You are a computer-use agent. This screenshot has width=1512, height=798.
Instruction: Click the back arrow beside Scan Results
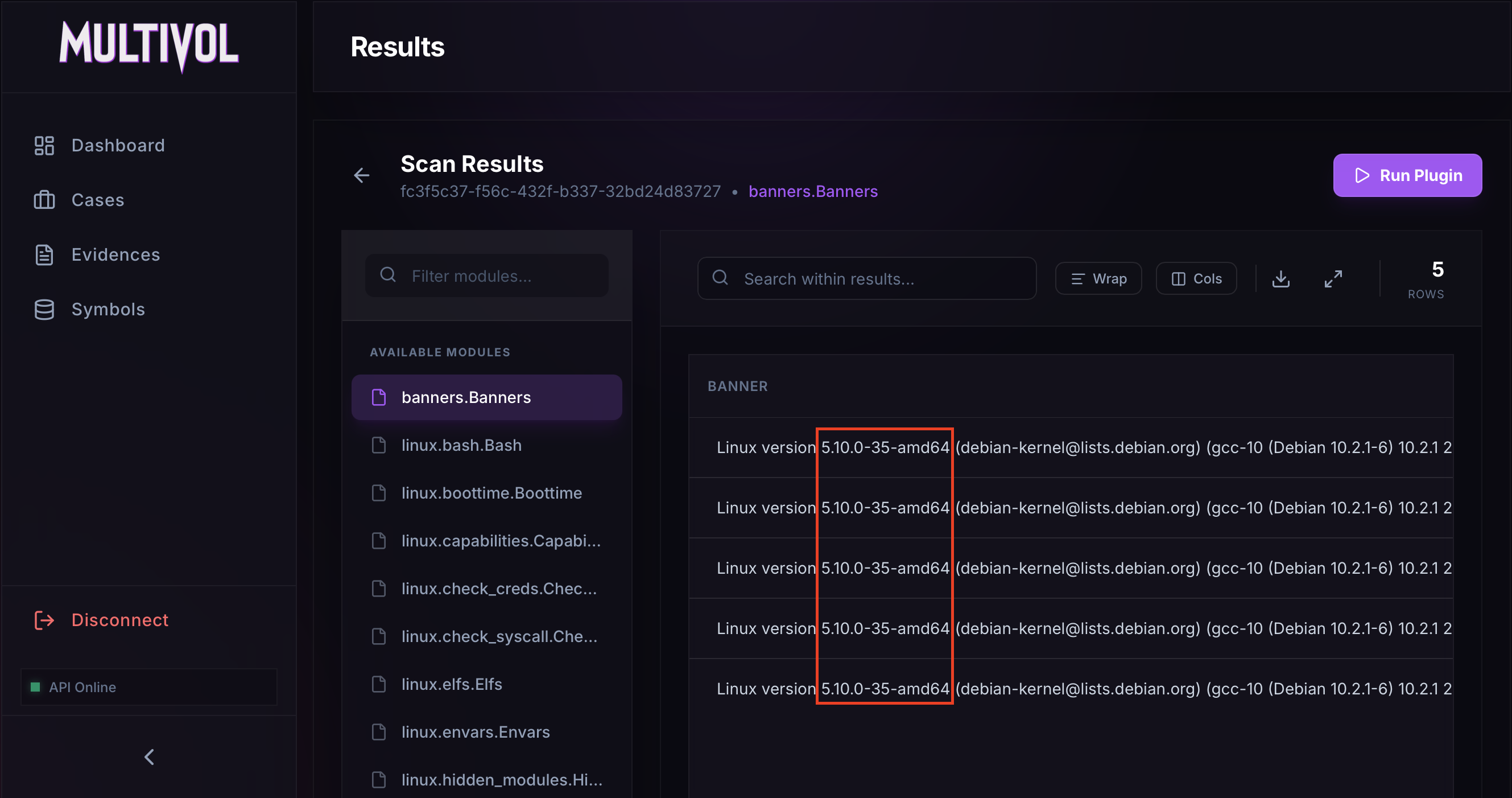(x=362, y=175)
